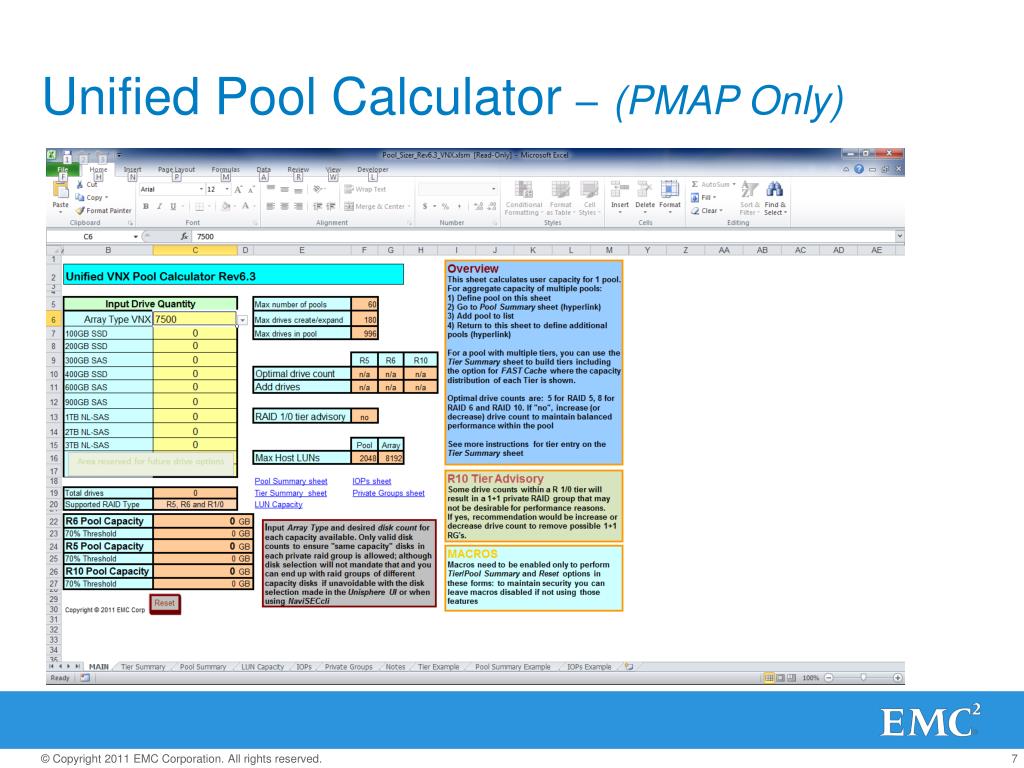Switch to the Formulas tab
The width and height of the screenshot is (1024, 768).
[225, 170]
